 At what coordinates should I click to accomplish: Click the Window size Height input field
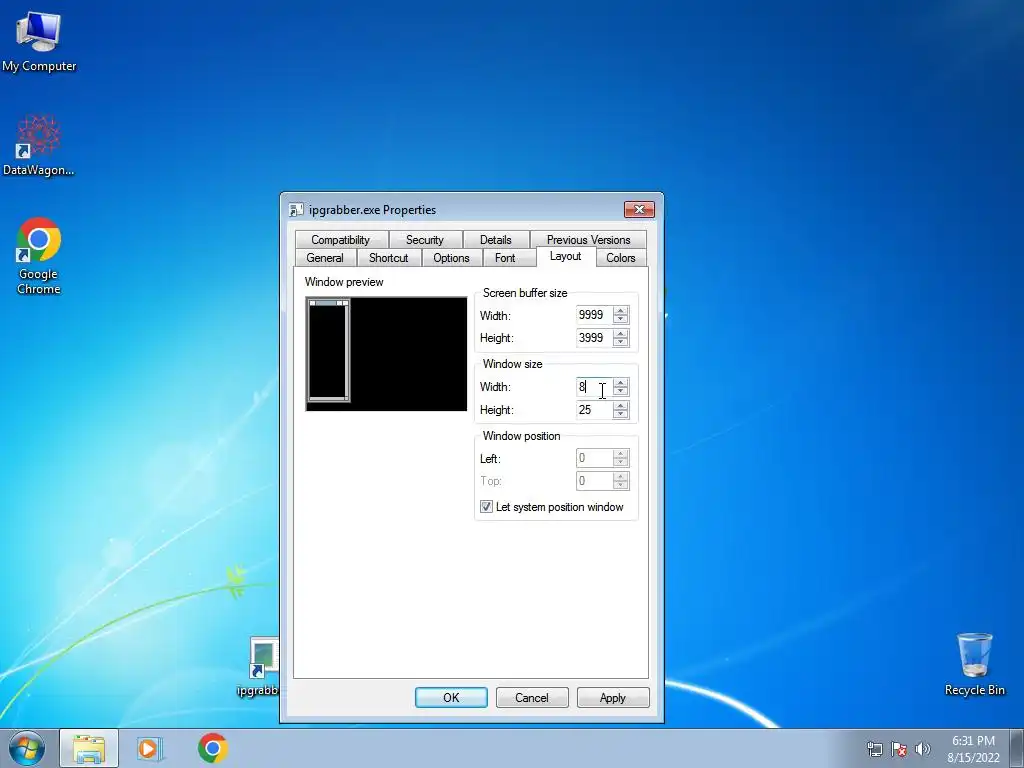pyautogui.click(x=594, y=409)
